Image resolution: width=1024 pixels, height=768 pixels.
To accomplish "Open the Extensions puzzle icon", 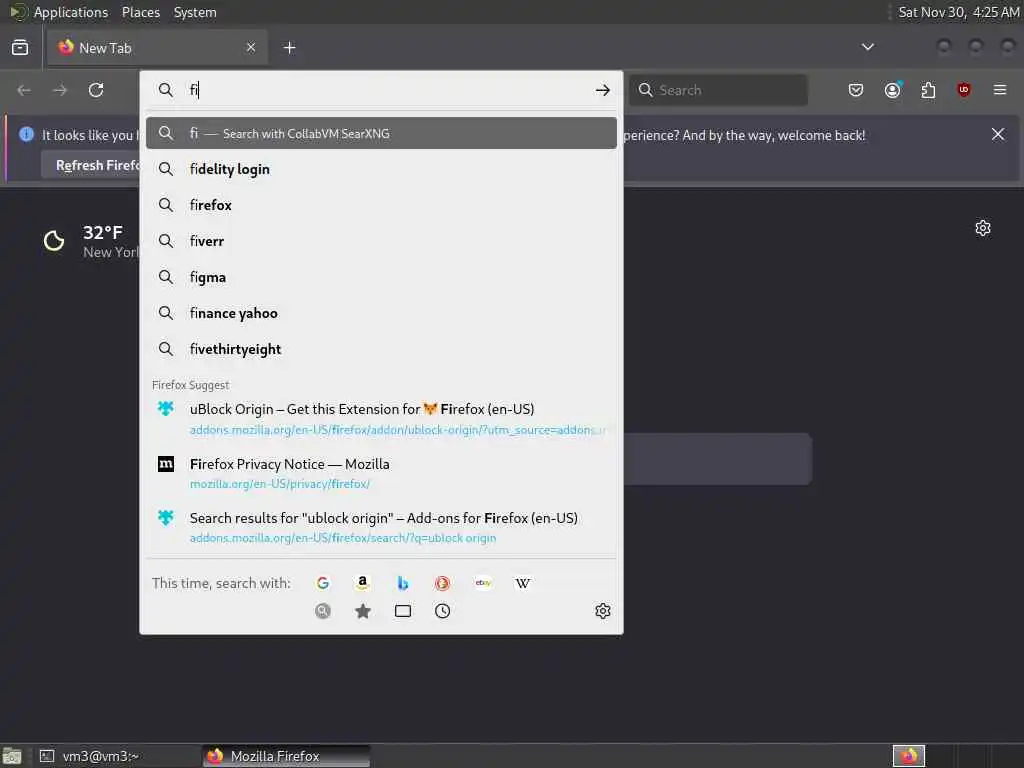I will pyautogui.click(x=928, y=90).
